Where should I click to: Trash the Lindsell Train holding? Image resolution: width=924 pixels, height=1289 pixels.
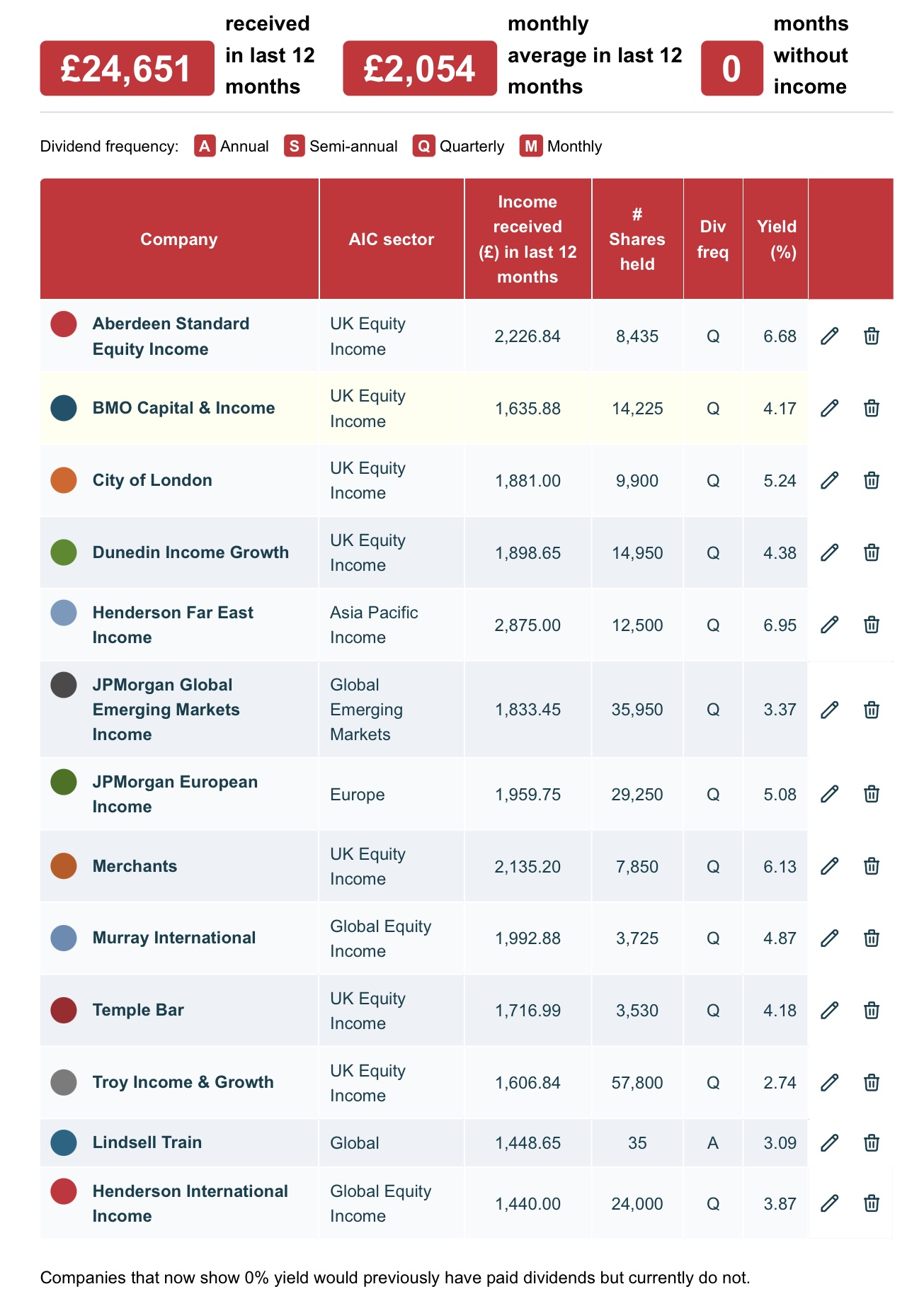point(872,1142)
